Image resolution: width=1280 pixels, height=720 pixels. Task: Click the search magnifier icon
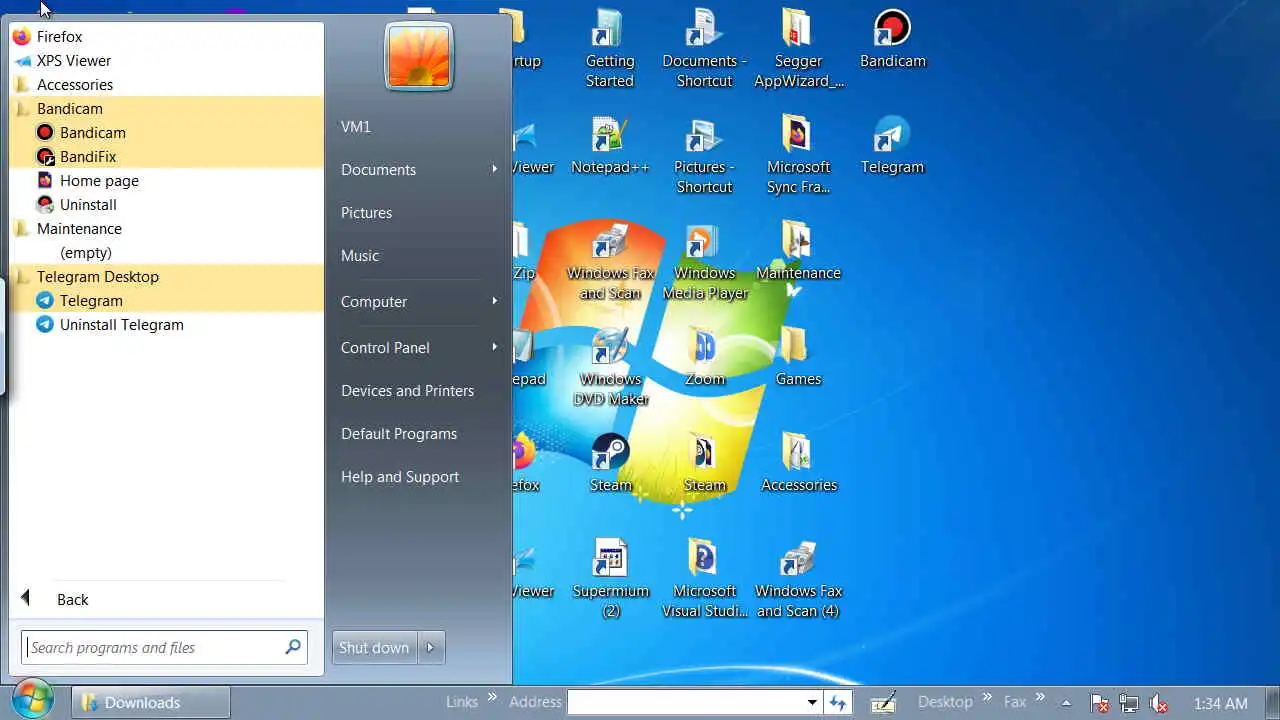293,647
